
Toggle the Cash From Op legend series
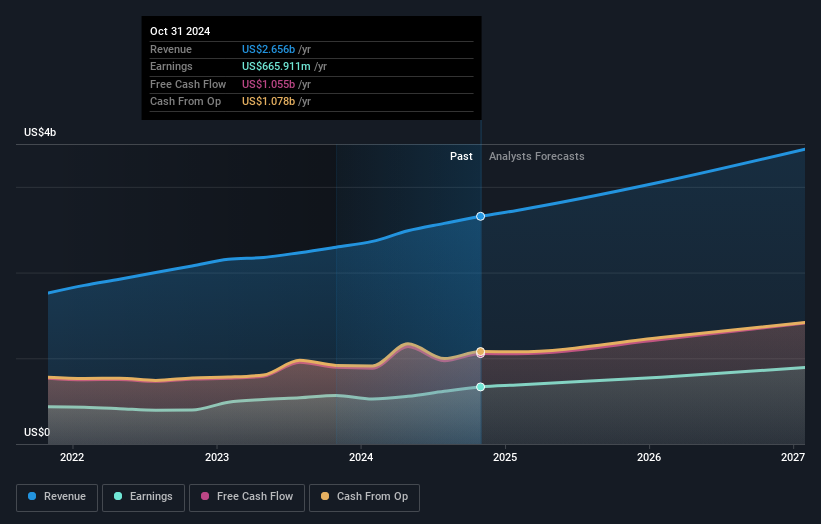tap(364, 497)
